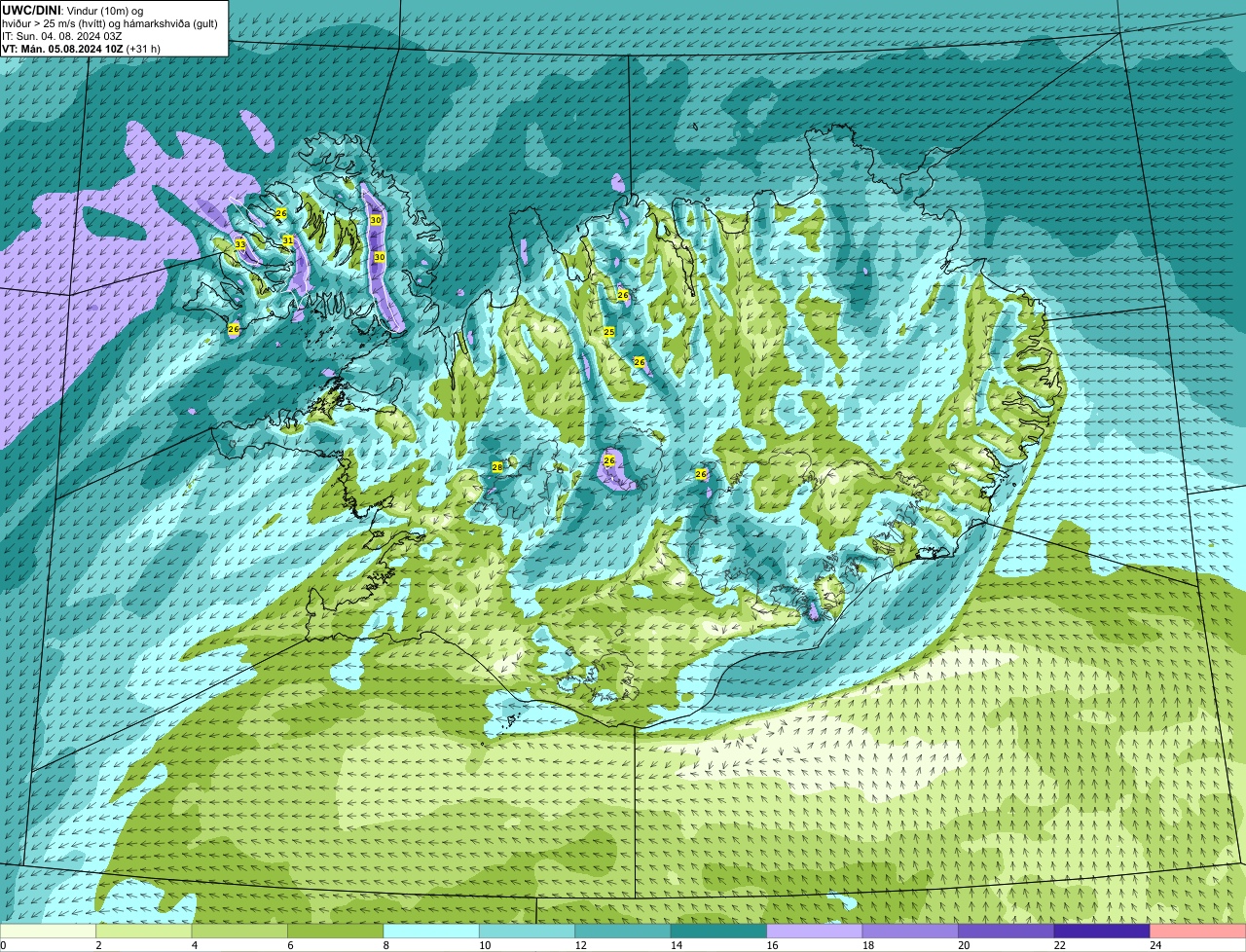Click the legend tick label "18"
This screenshot has width=1246, height=952.
(868, 945)
